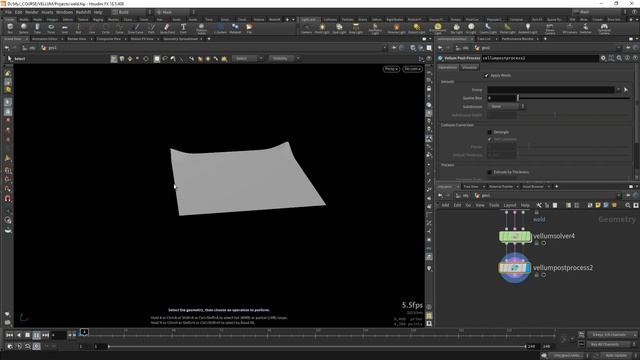This screenshot has width=640, height=360.
Task: Switch to the Geometry Spreadsheet tab
Action: click(x=180, y=39)
